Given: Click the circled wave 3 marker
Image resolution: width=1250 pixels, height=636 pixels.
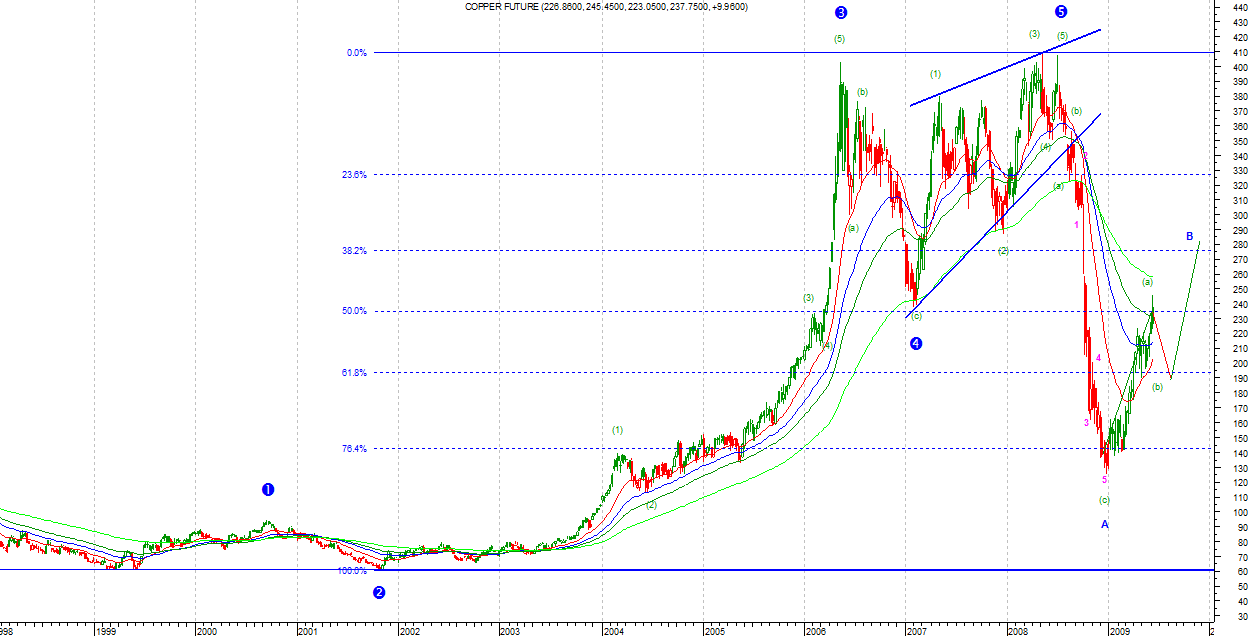Looking at the screenshot, I should [841, 13].
